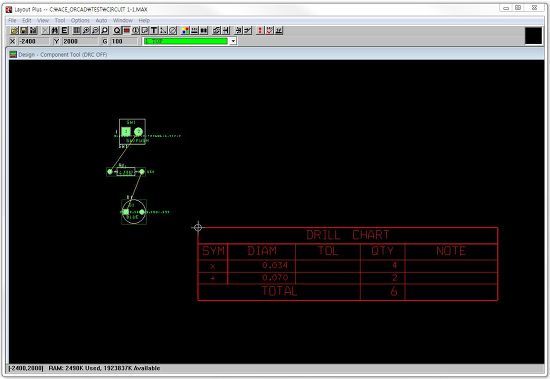Click the TOTAL label in drill chart

(279, 291)
